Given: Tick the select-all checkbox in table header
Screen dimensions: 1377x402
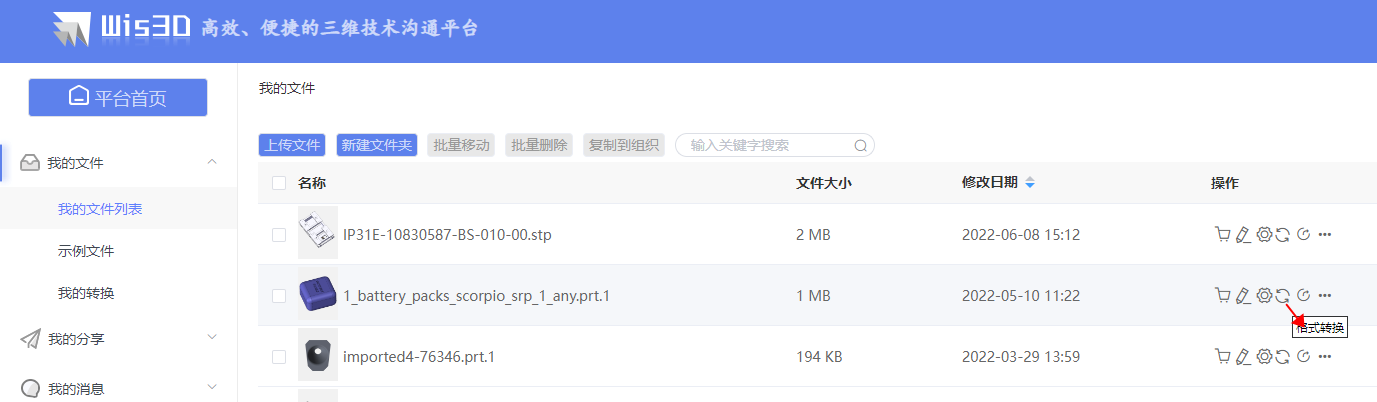Looking at the screenshot, I should (279, 183).
